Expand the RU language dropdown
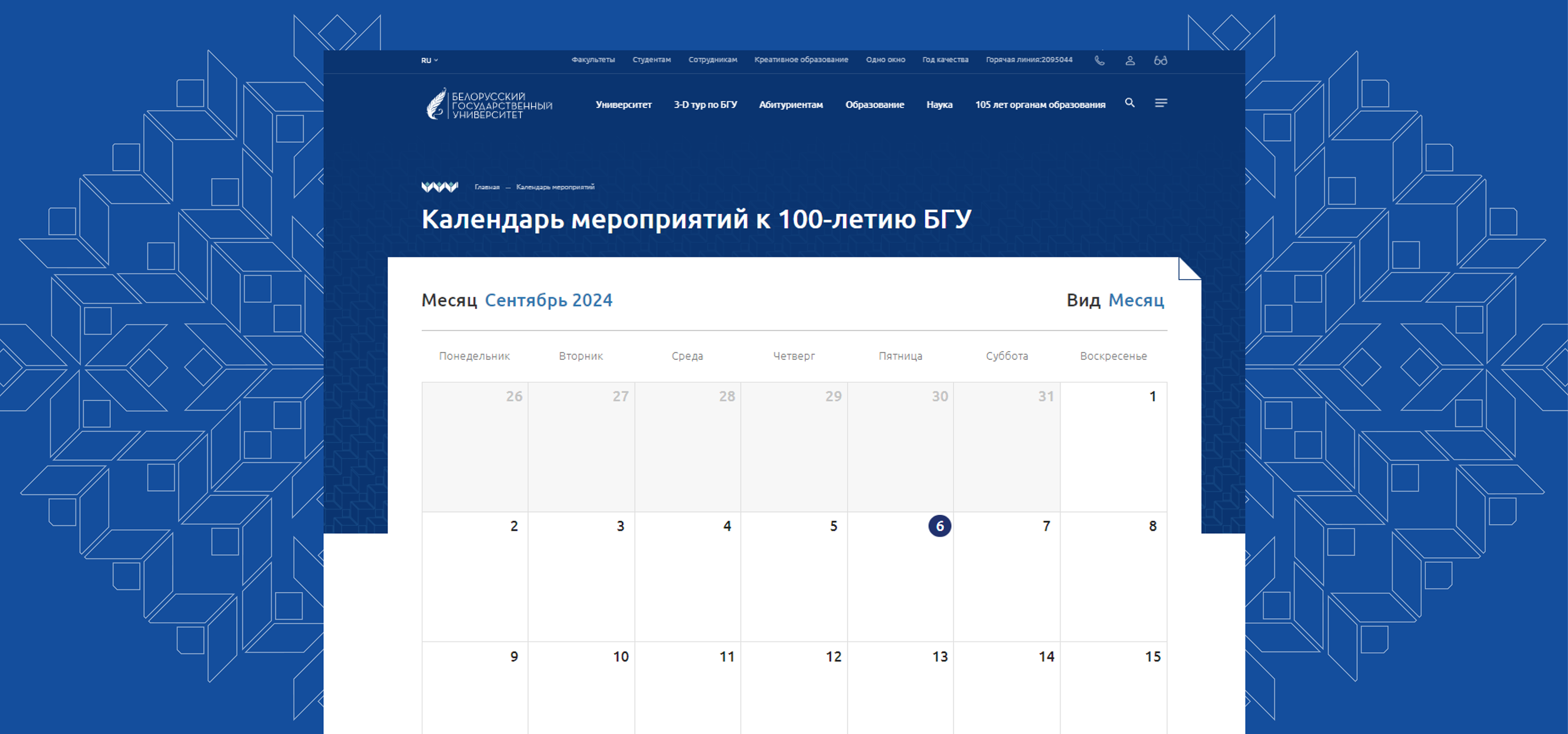This screenshot has width=1568, height=734. (x=429, y=60)
